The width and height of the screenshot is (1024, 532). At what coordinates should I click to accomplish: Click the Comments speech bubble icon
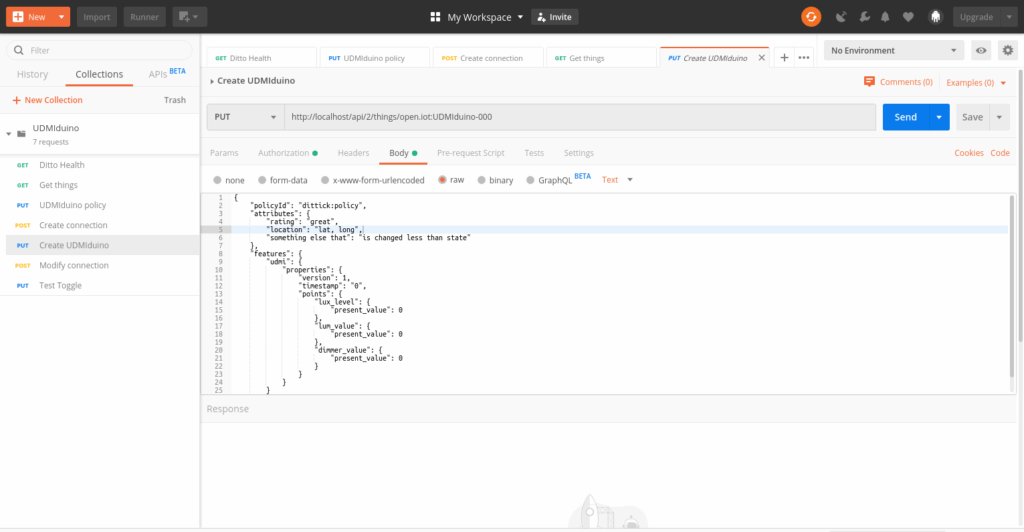(869, 82)
